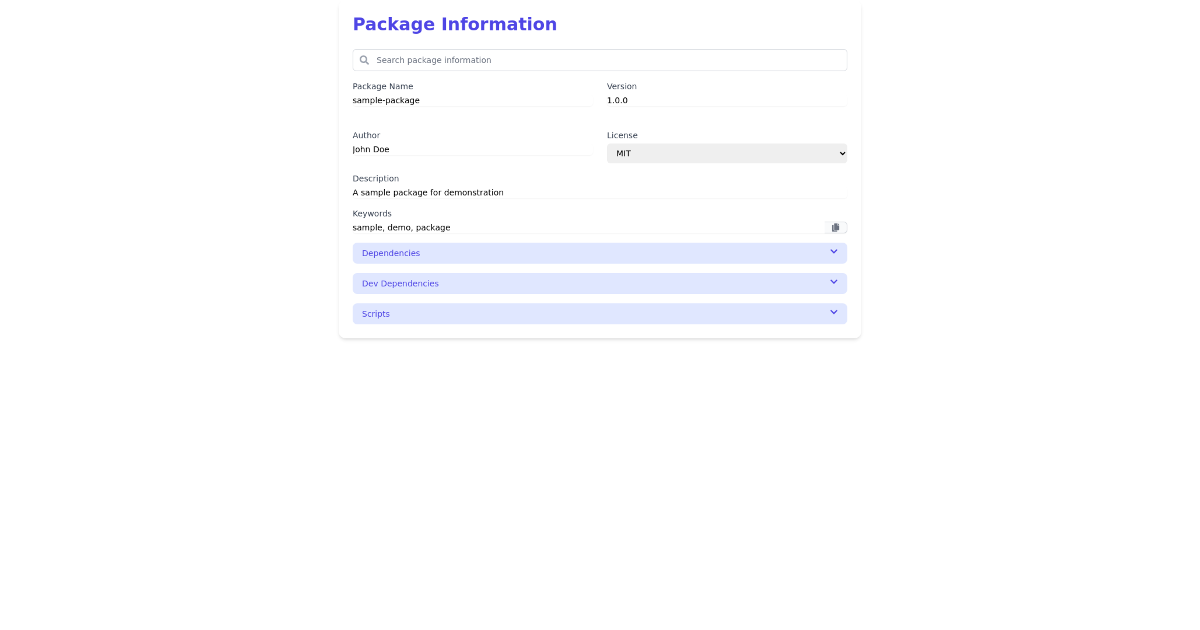Click the Package Name field showing sample-package
This screenshot has width=1200, height=630.
coord(472,100)
